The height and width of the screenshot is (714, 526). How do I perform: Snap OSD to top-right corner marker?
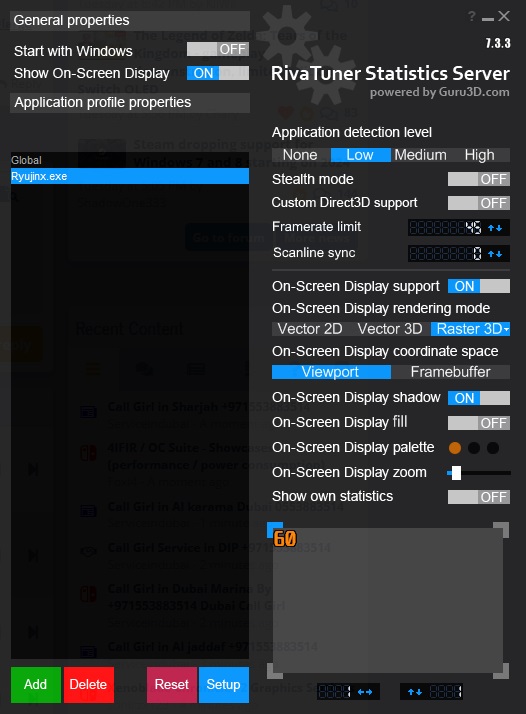click(x=501, y=530)
